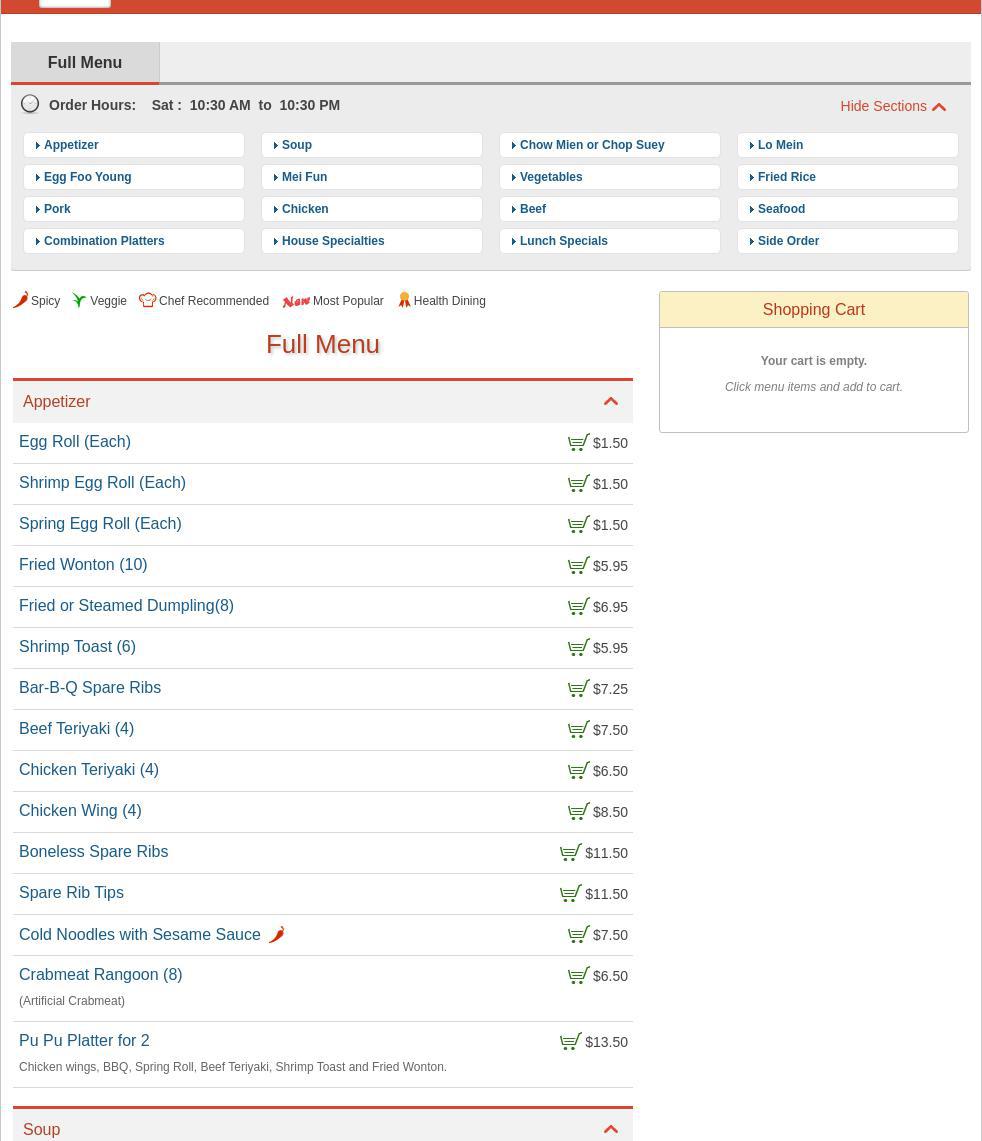Navigate to House Specialties category

tap(333, 241)
